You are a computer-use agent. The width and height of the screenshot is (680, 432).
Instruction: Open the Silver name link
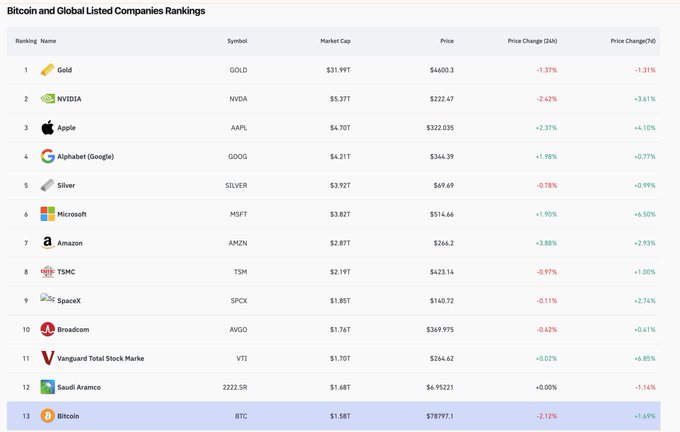pyautogui.click(x=66, y=185)
